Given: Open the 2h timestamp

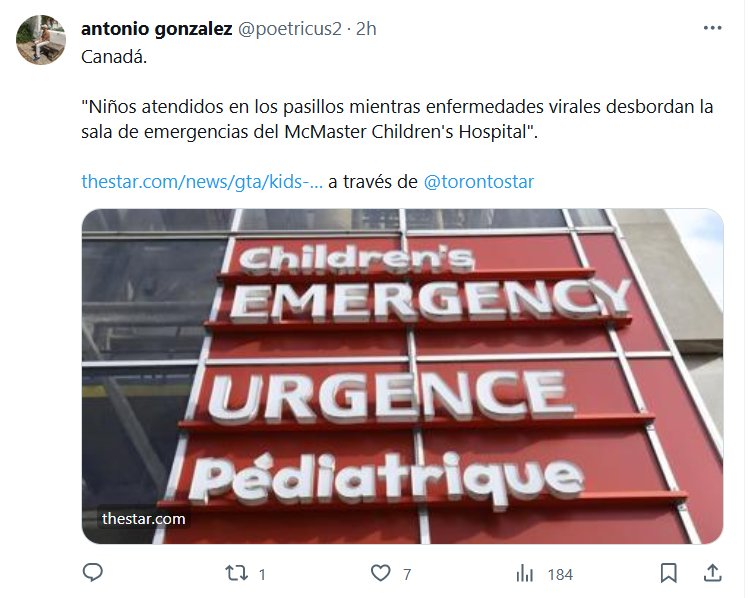Looking at the screenshot, I should coord(366,29).
